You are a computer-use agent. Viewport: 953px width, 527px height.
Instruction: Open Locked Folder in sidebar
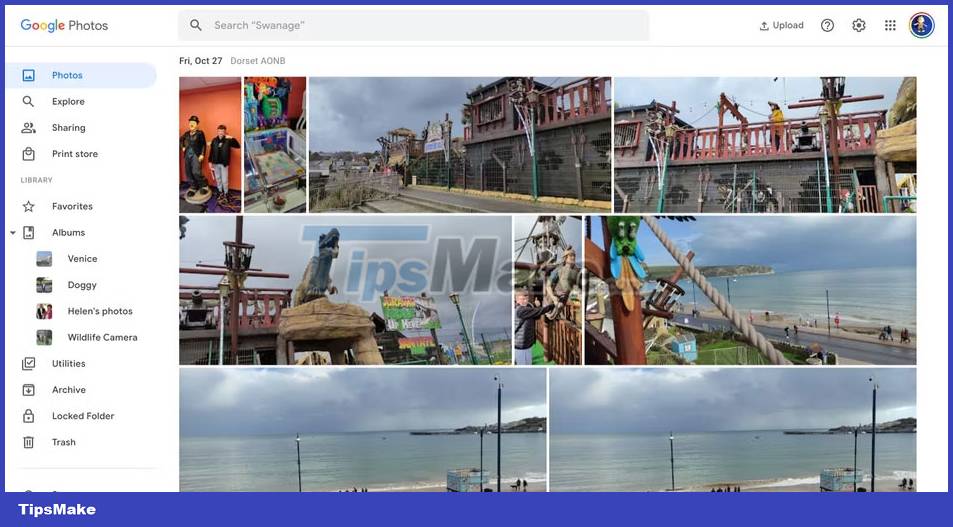[x=83, y=416]
